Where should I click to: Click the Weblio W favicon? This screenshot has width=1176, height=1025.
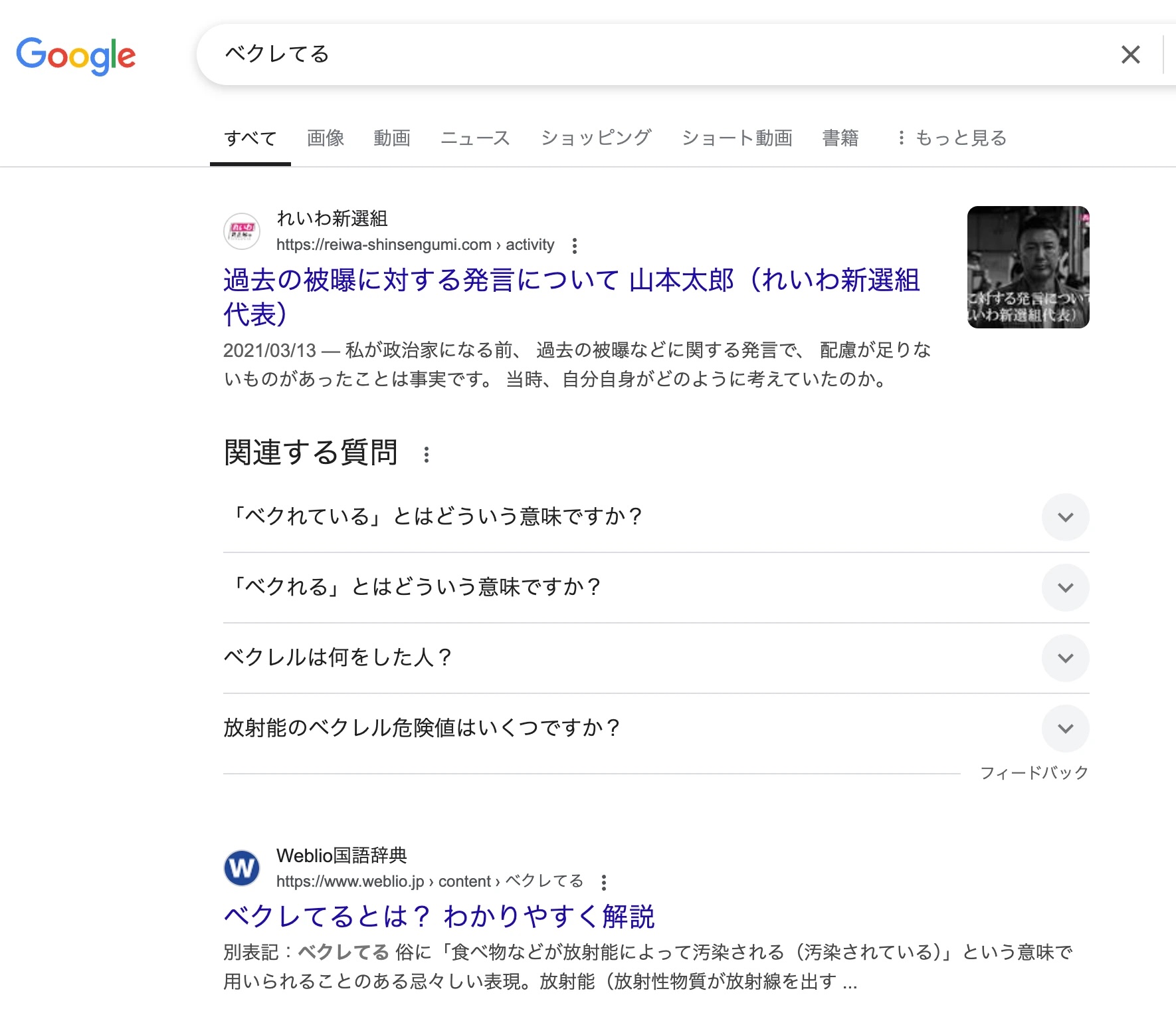242,868
